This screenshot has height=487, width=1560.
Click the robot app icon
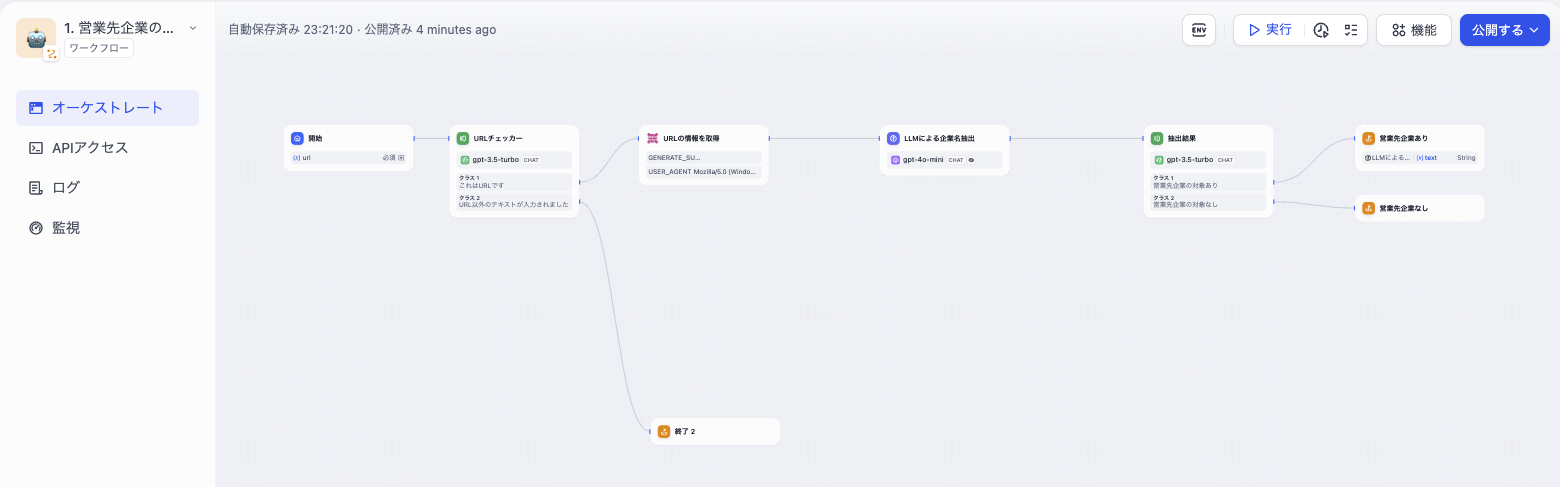(x=36, y=38)
